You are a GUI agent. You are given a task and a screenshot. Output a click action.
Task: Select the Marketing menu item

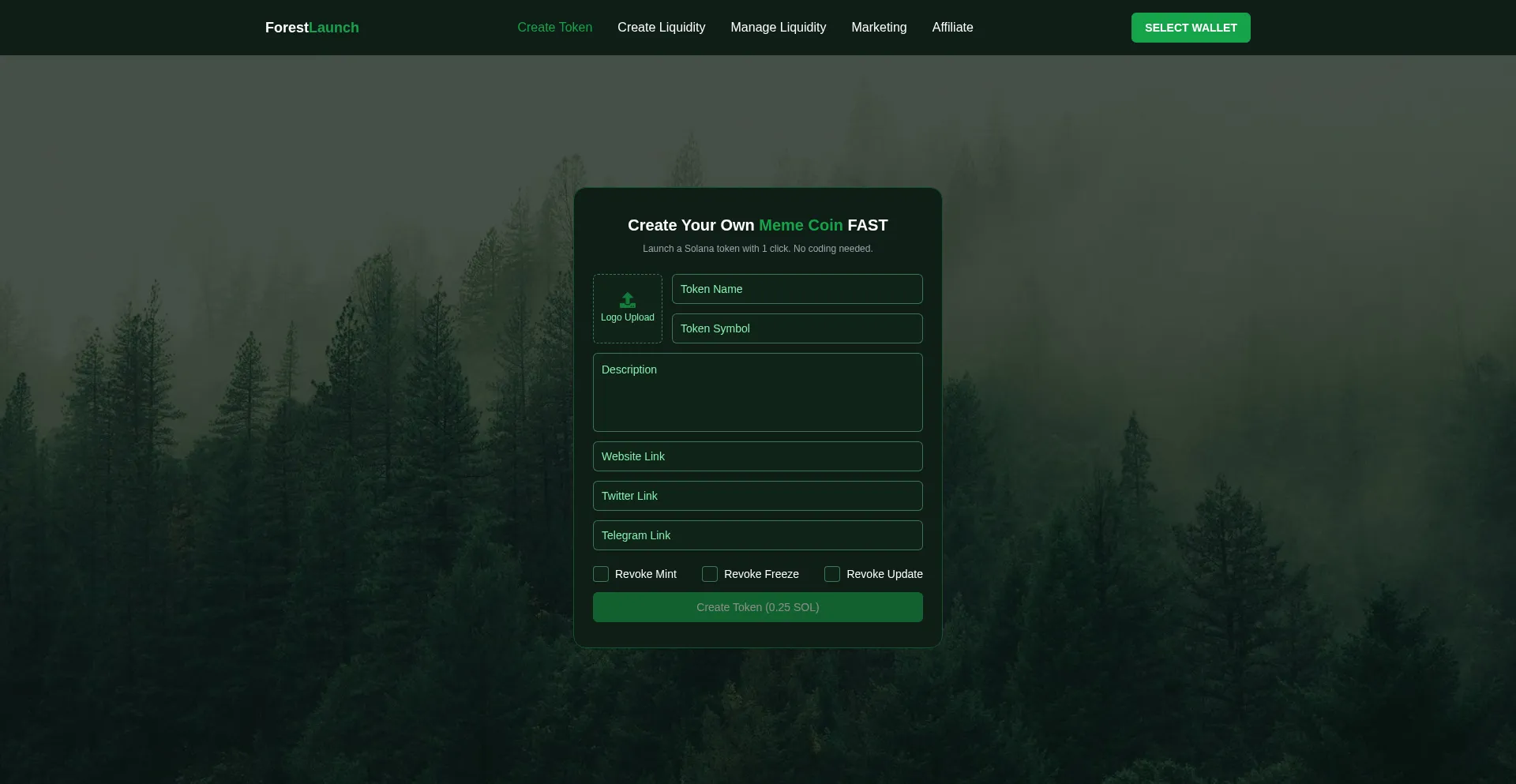(879, 27)
